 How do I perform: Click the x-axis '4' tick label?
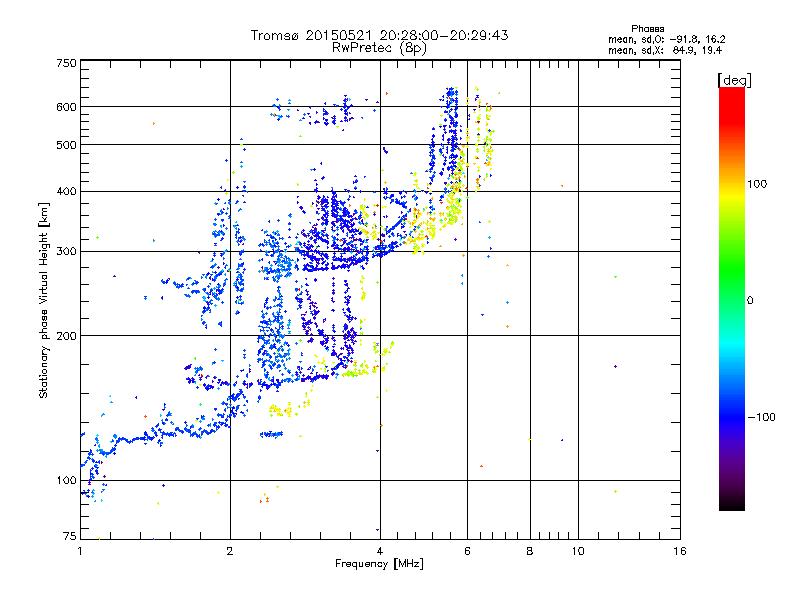(380, 551)
